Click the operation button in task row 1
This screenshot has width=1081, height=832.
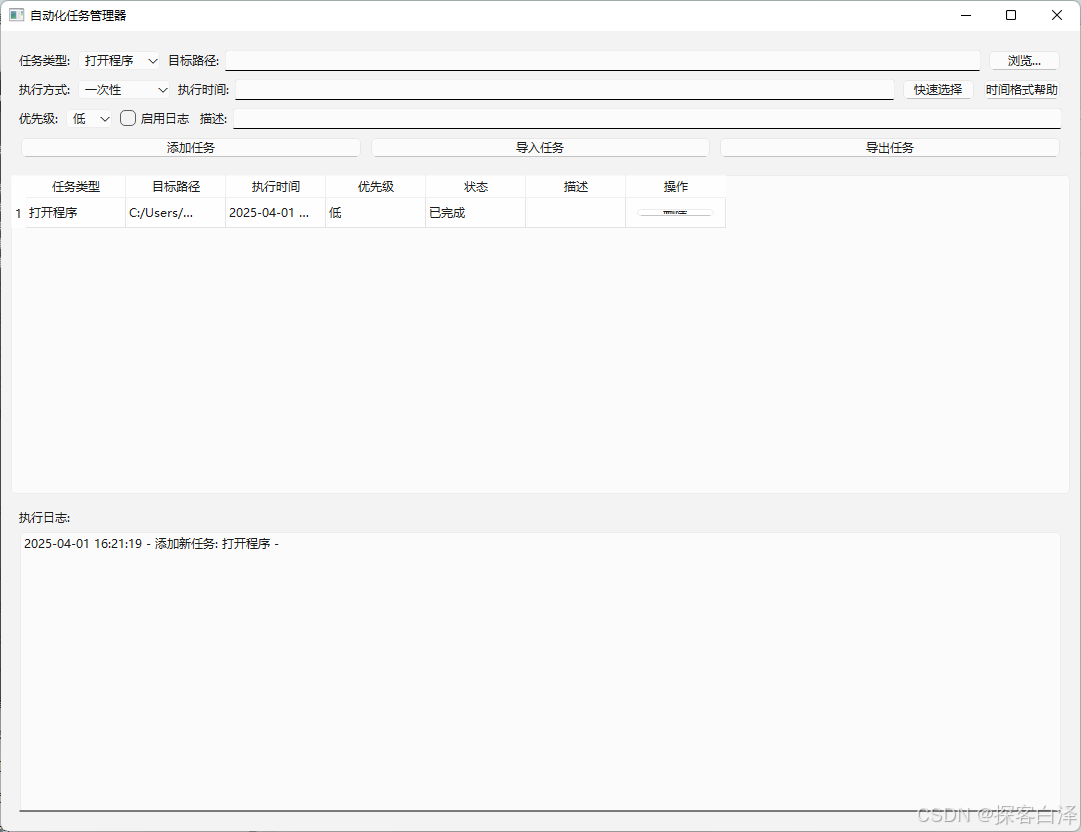tap(675, 212)
